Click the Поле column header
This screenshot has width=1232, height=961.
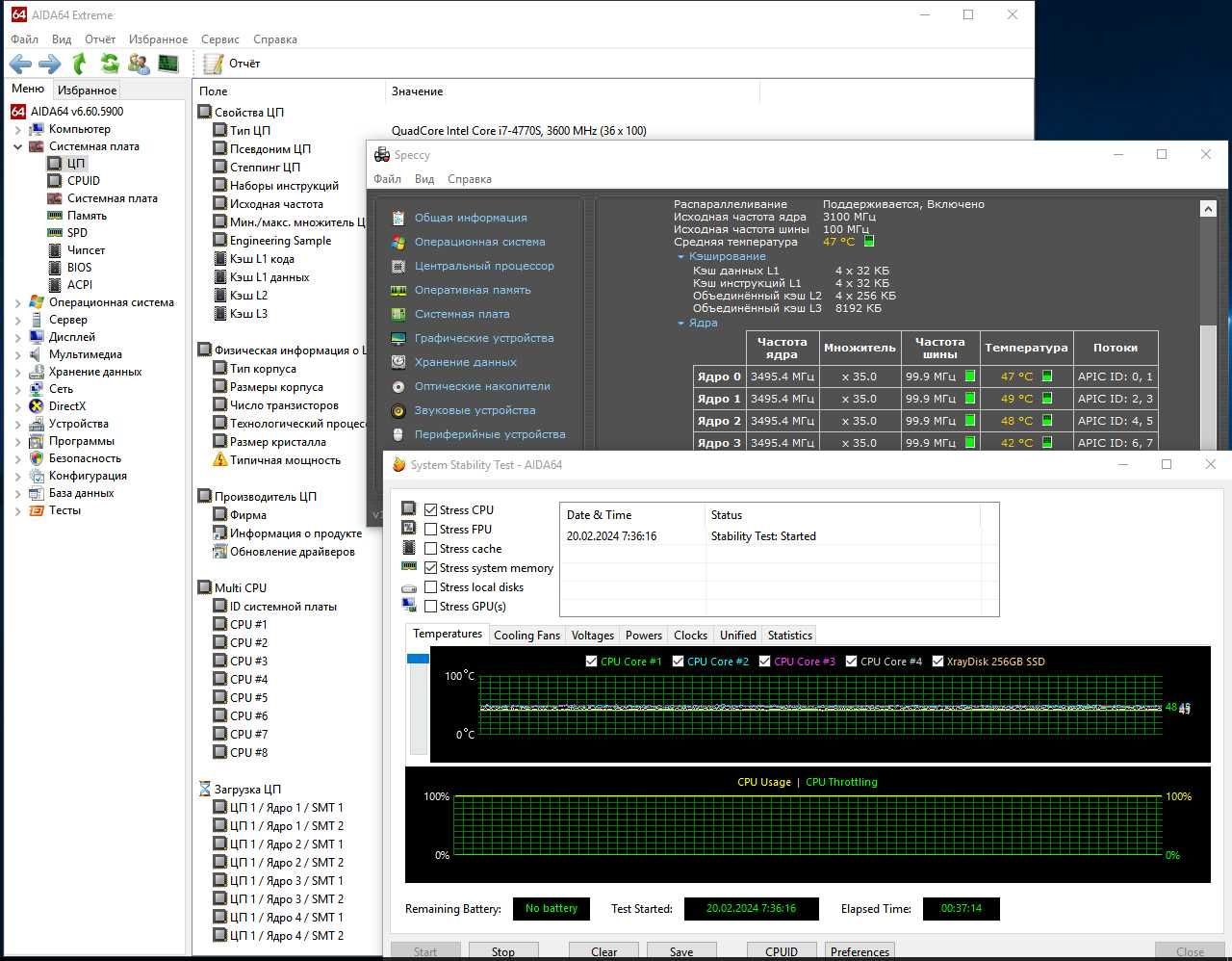pyautogui.click(x=289, y=91)
